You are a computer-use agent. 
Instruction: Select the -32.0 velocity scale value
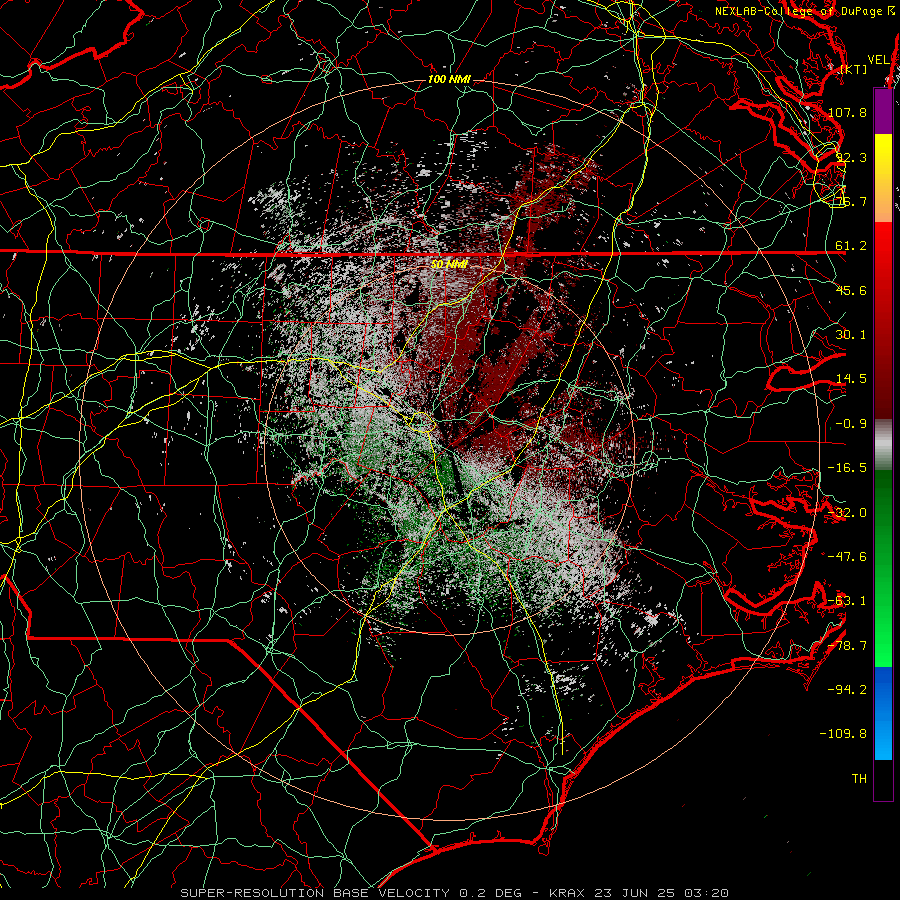pos(847,513)
